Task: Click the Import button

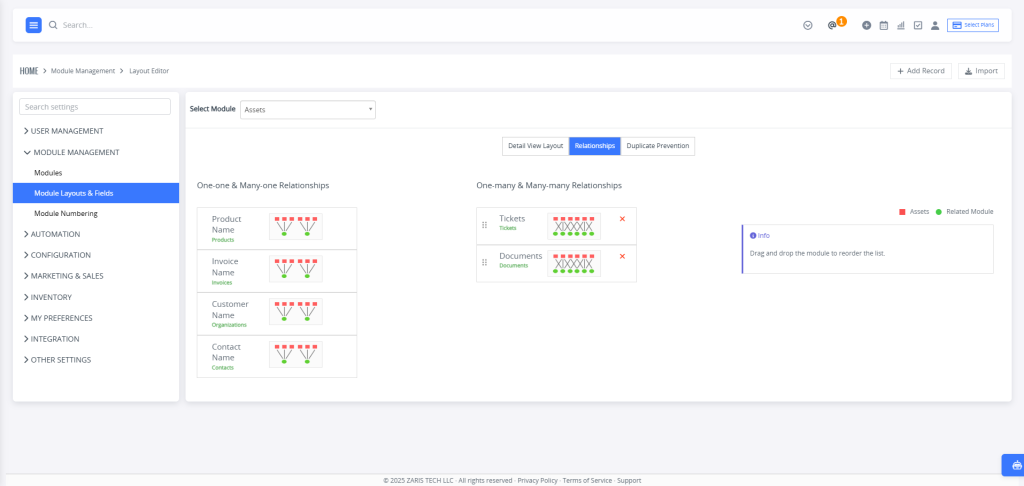Action: coord(981,71)
